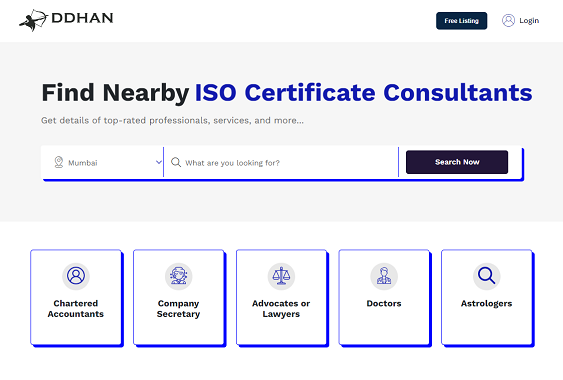Focus the 'What are you looking for?' field
Viewport: 563px width, 380px height.
pos(281,163)
